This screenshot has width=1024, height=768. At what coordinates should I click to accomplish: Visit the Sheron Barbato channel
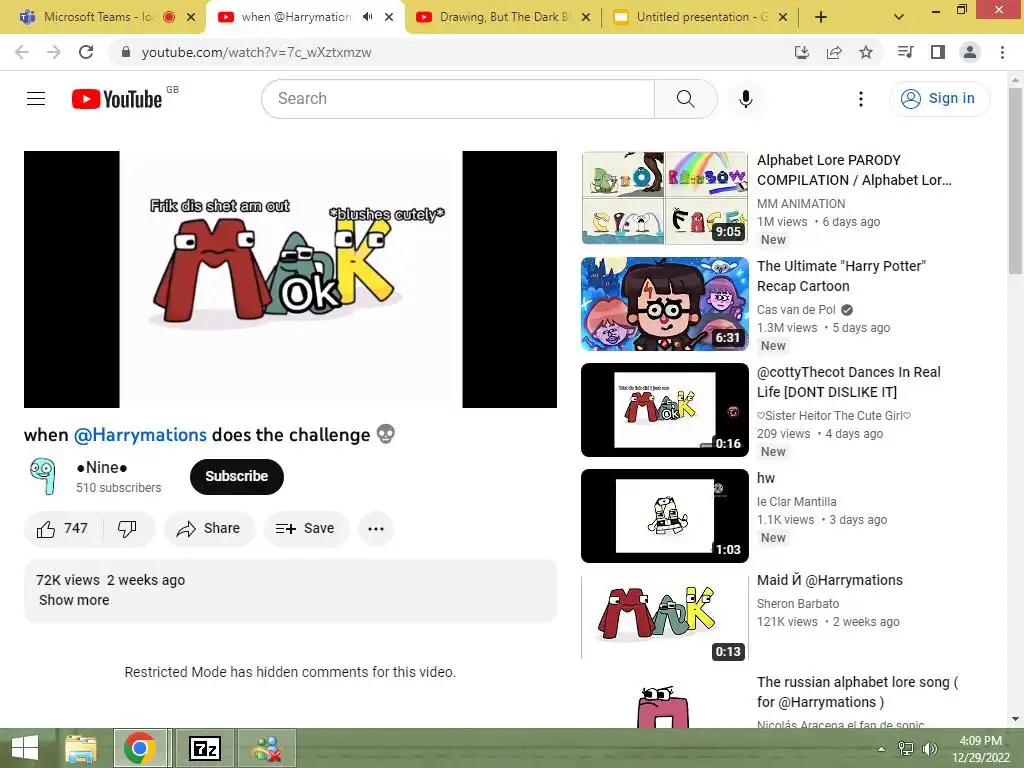(x=797, y=603)
